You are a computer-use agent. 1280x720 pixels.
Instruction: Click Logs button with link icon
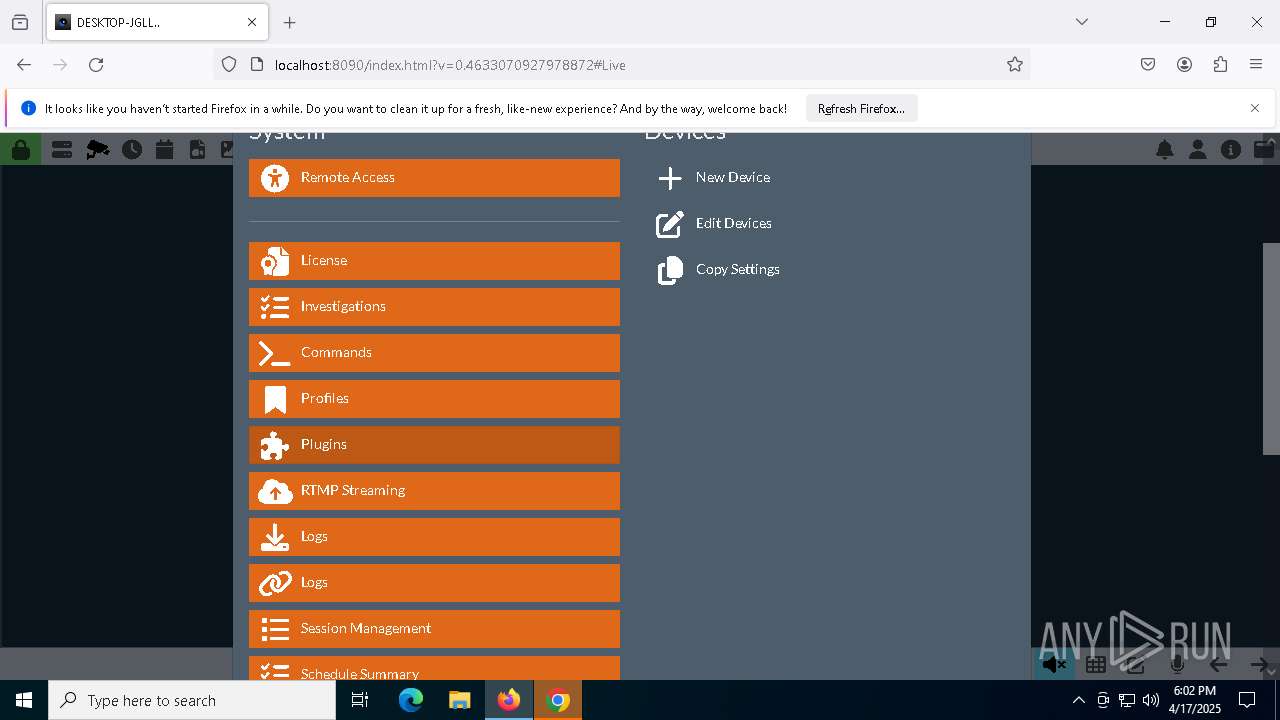(434, 583)
